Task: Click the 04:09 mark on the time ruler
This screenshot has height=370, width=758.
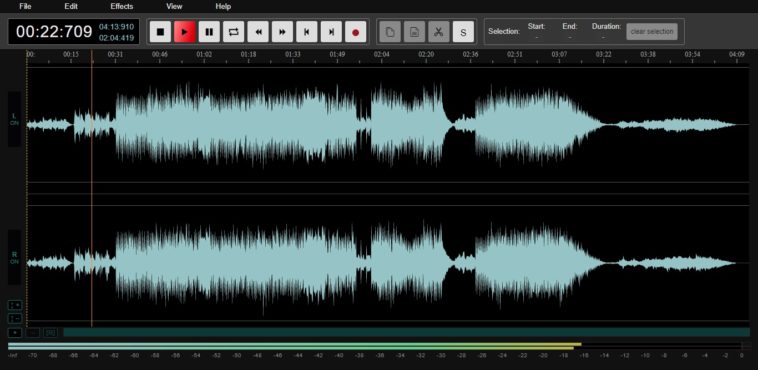Action: tap(737, 55)
